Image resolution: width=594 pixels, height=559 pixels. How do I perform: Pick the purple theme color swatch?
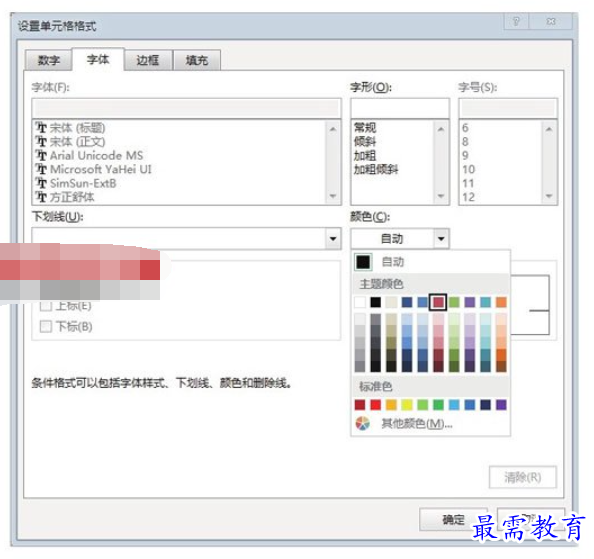click(470, 302)
